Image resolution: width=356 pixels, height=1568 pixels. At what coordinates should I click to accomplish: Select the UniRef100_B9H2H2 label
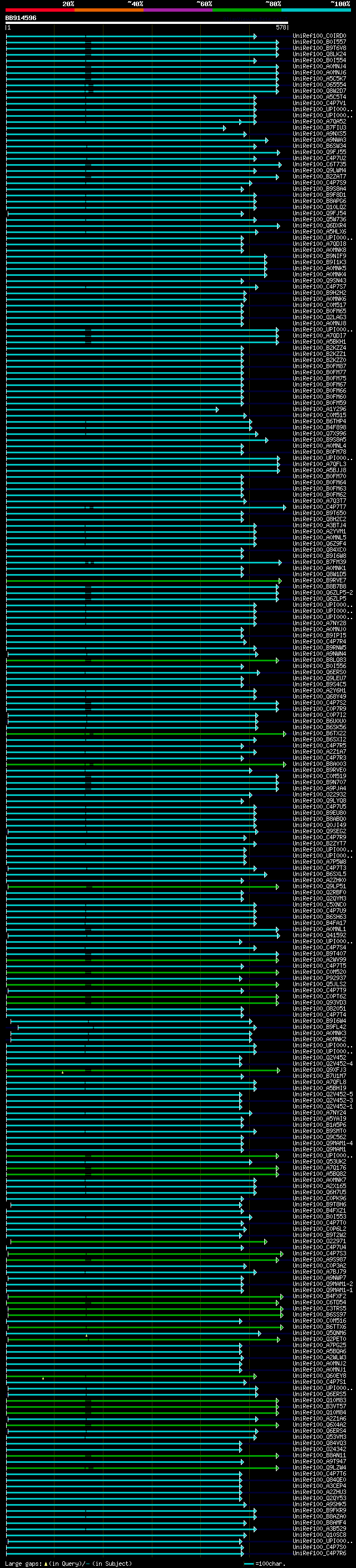click(319, 293)
